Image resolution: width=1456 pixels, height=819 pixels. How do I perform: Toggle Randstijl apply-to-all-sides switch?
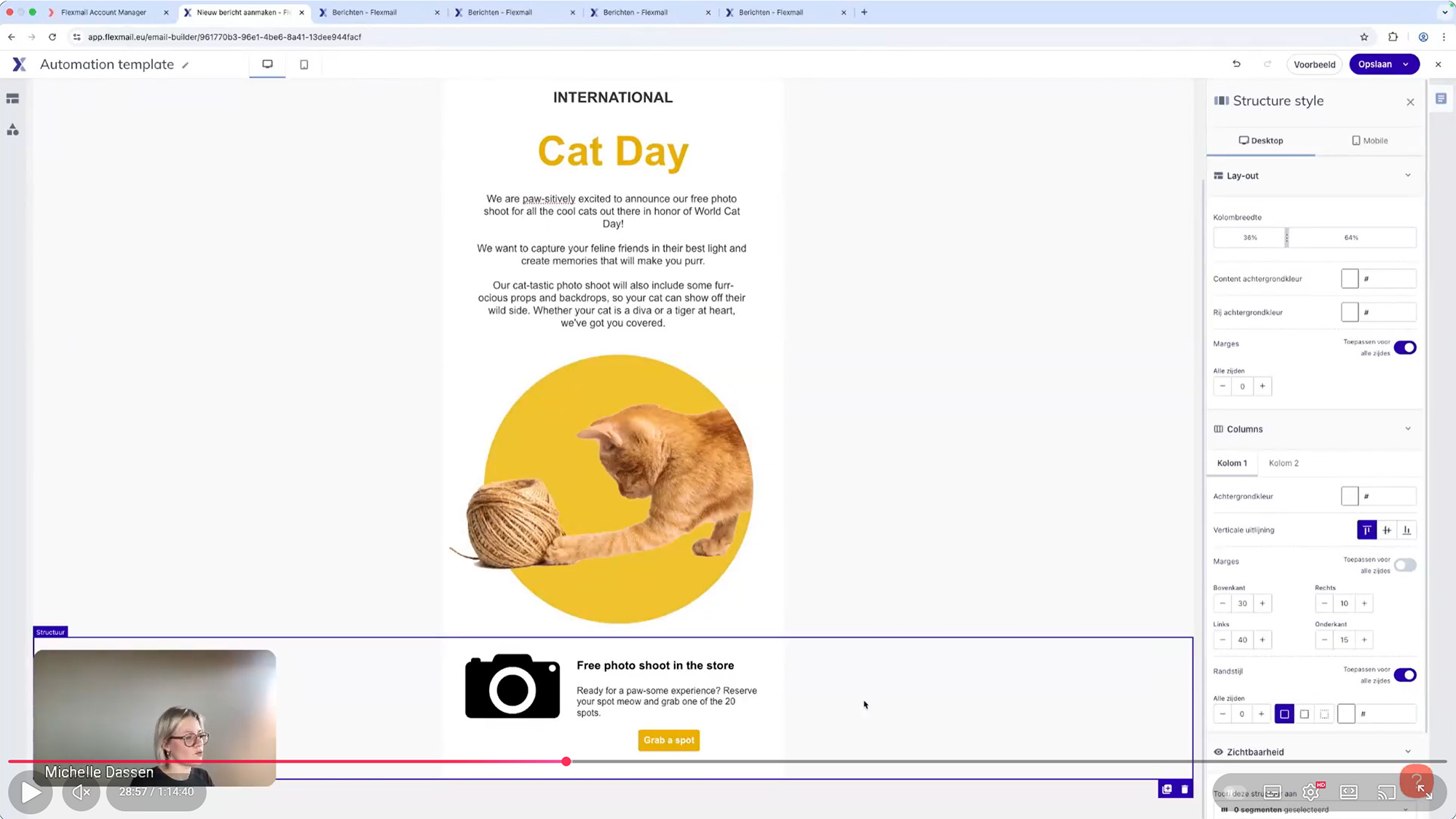1405,675
